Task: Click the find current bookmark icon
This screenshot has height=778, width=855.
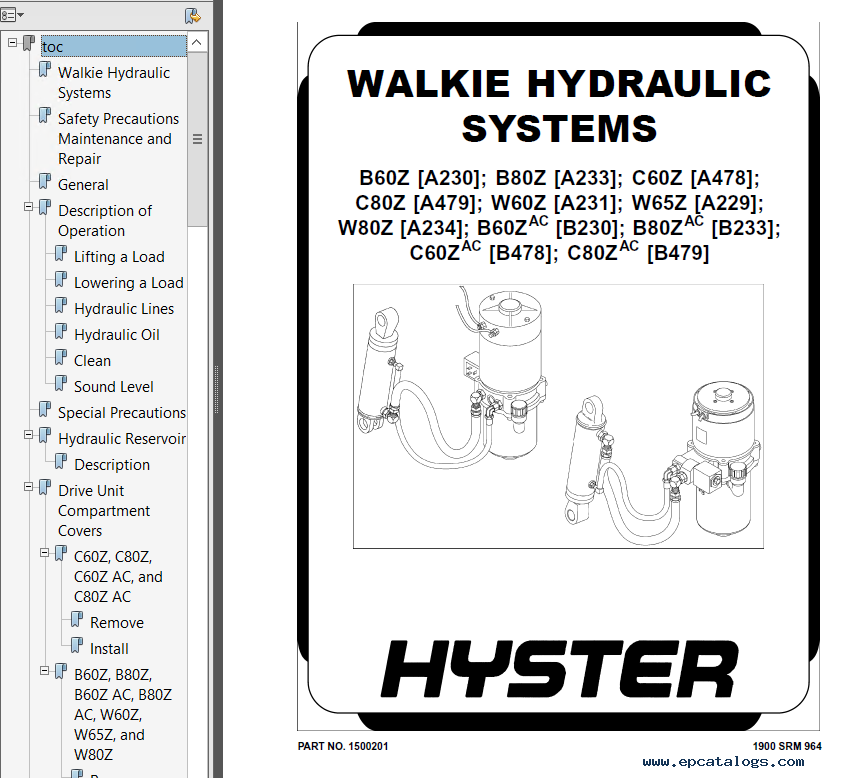Action: (192, 16)
